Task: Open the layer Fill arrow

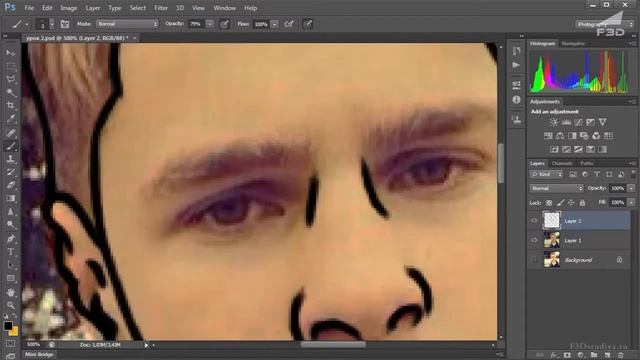Action: click(x=631, y=202)
